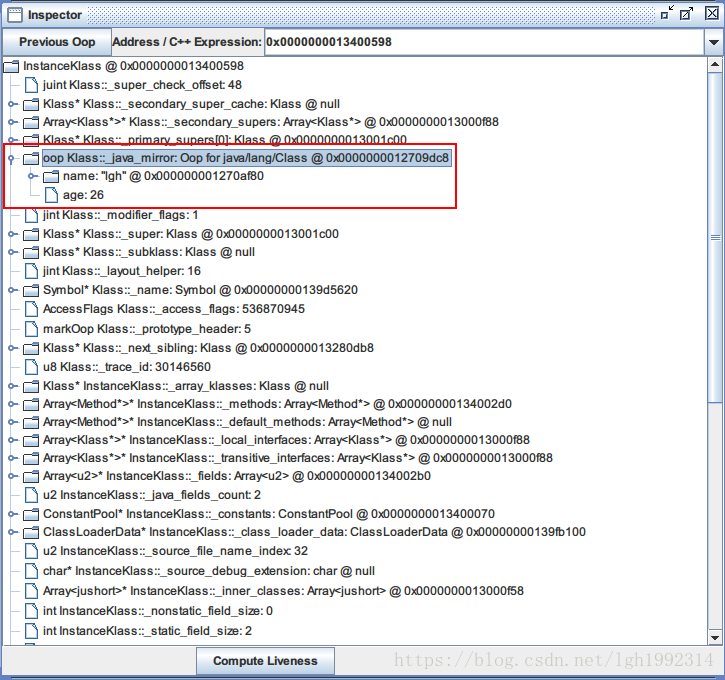Select the _access_flags: 536870945 row
The width and height of the screenshot is (725, 680).
174,309
